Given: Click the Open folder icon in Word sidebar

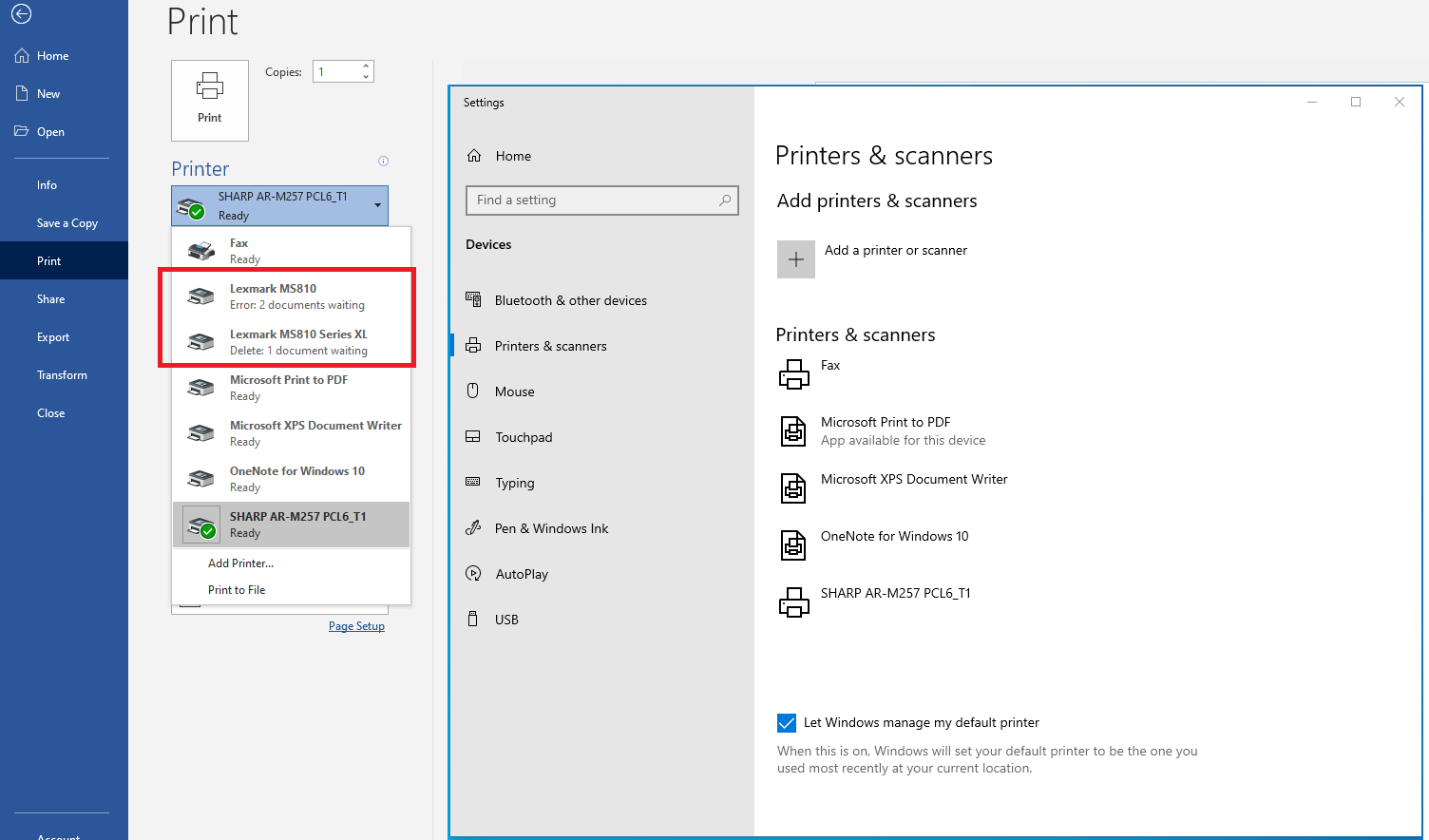Looking at the screenshot, I should tap(22, 131).
